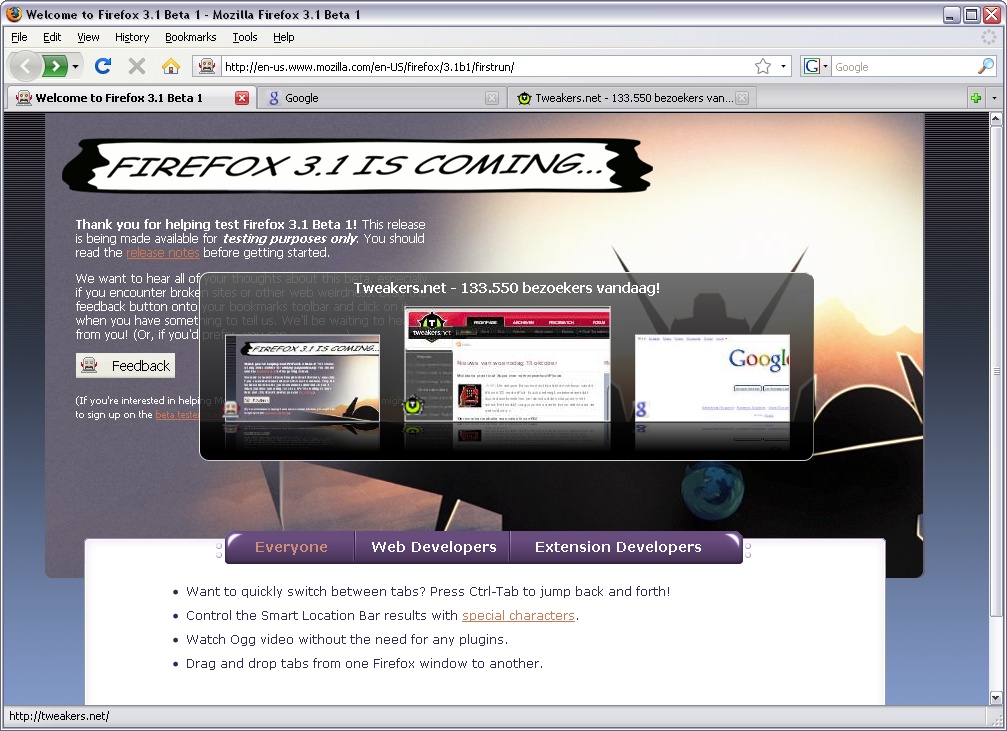The height and width of the screenshot is (731, 1007).
Task: Click the Back navigation arrow
Action: pos(26,66)
